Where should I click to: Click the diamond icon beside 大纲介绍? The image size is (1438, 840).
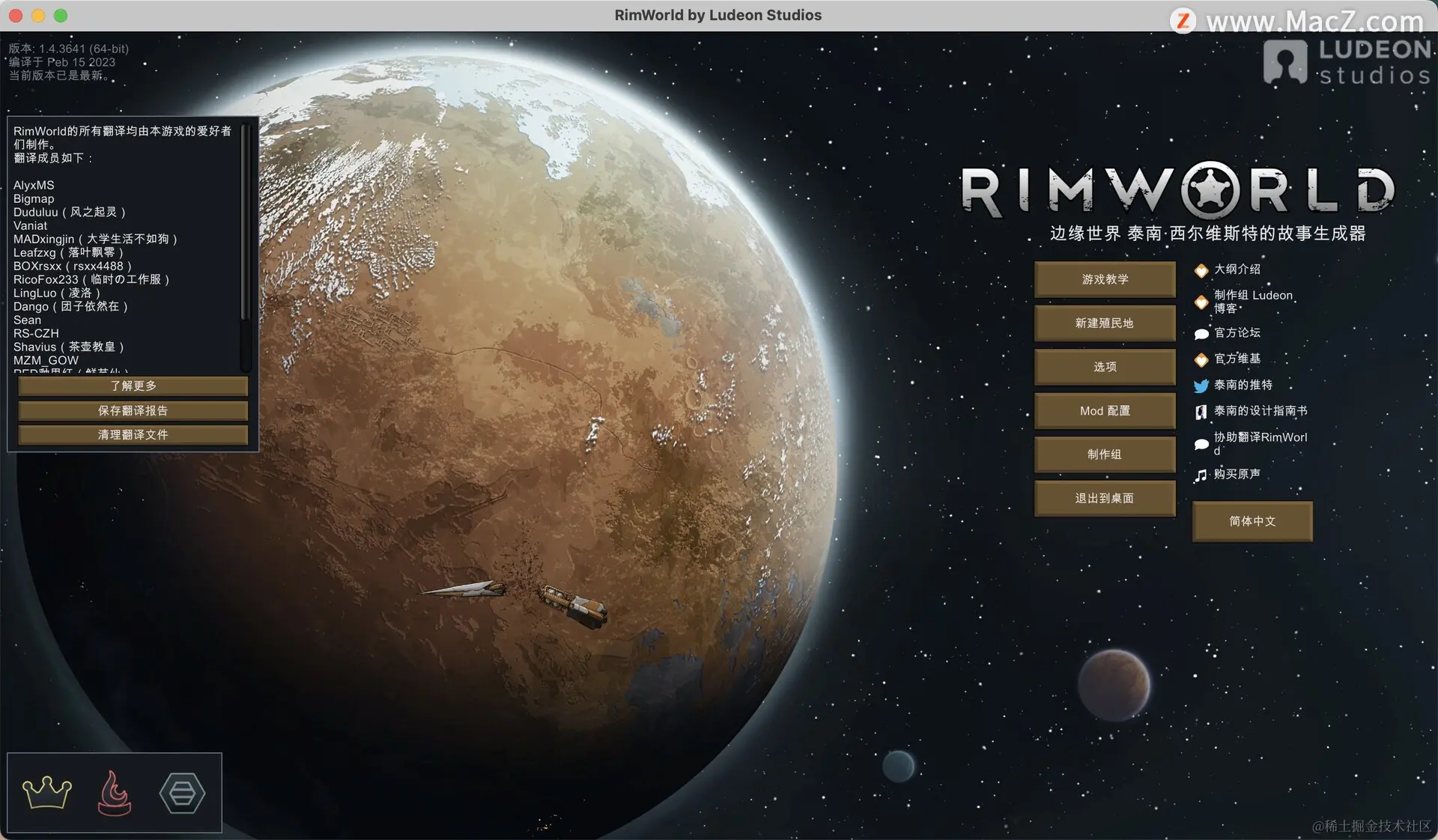point(1201,270)
